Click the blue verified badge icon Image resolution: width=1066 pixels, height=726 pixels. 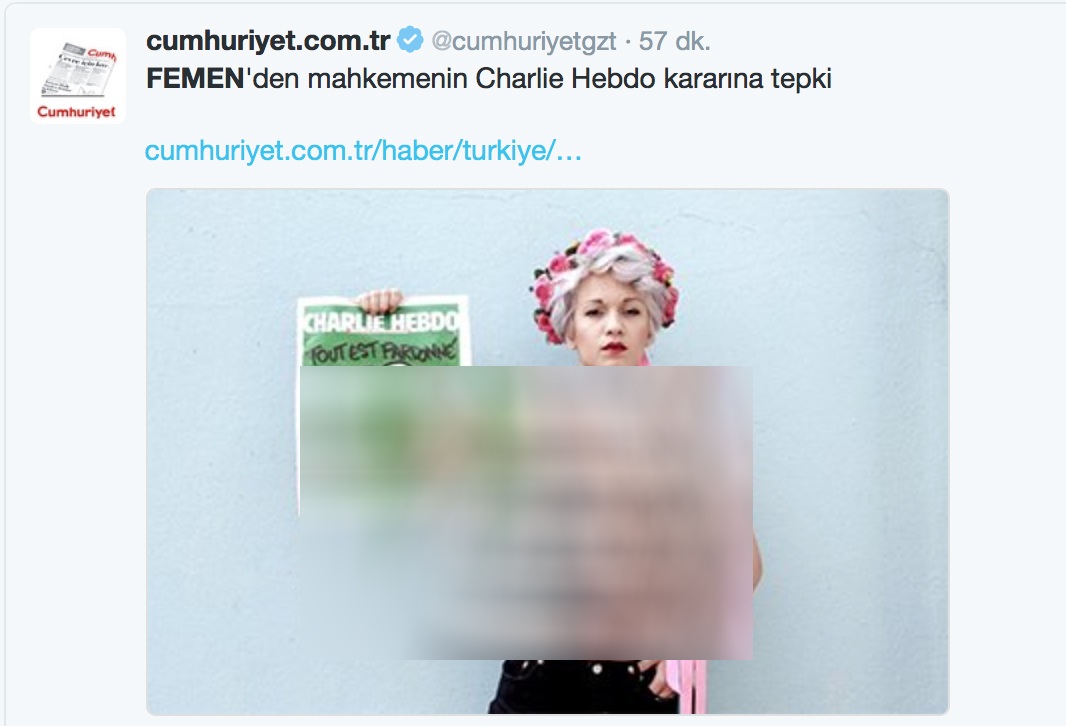[410, 39]
